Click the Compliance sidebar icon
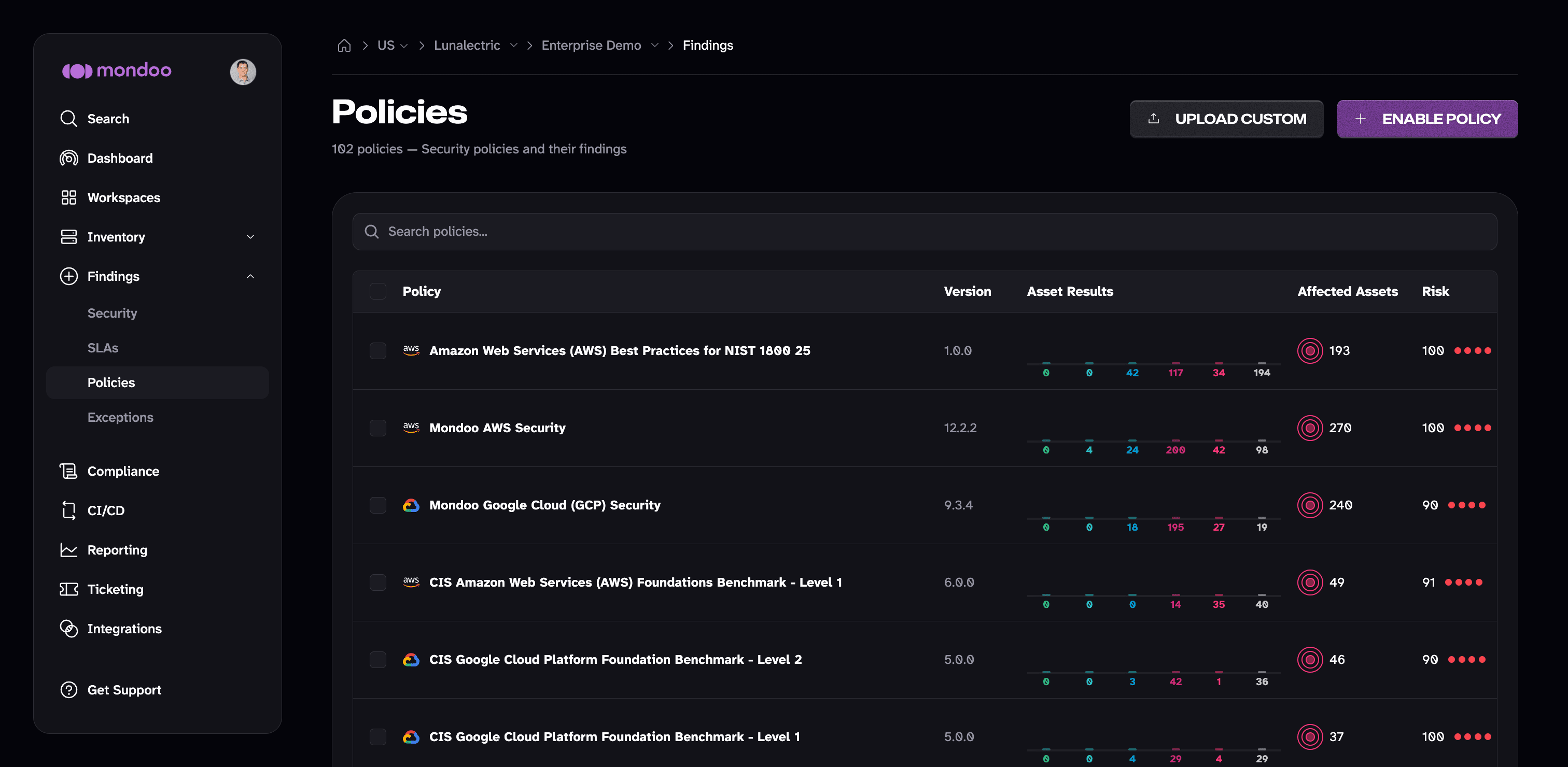1568x767 pixels. point(69,471)
